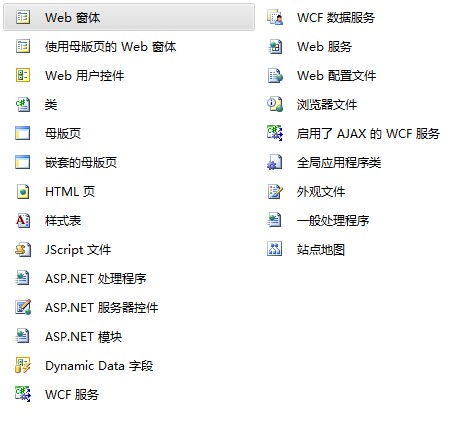462x421 pixels.
Task: Click the JScript 文件 icon
Action: point(23,249)
